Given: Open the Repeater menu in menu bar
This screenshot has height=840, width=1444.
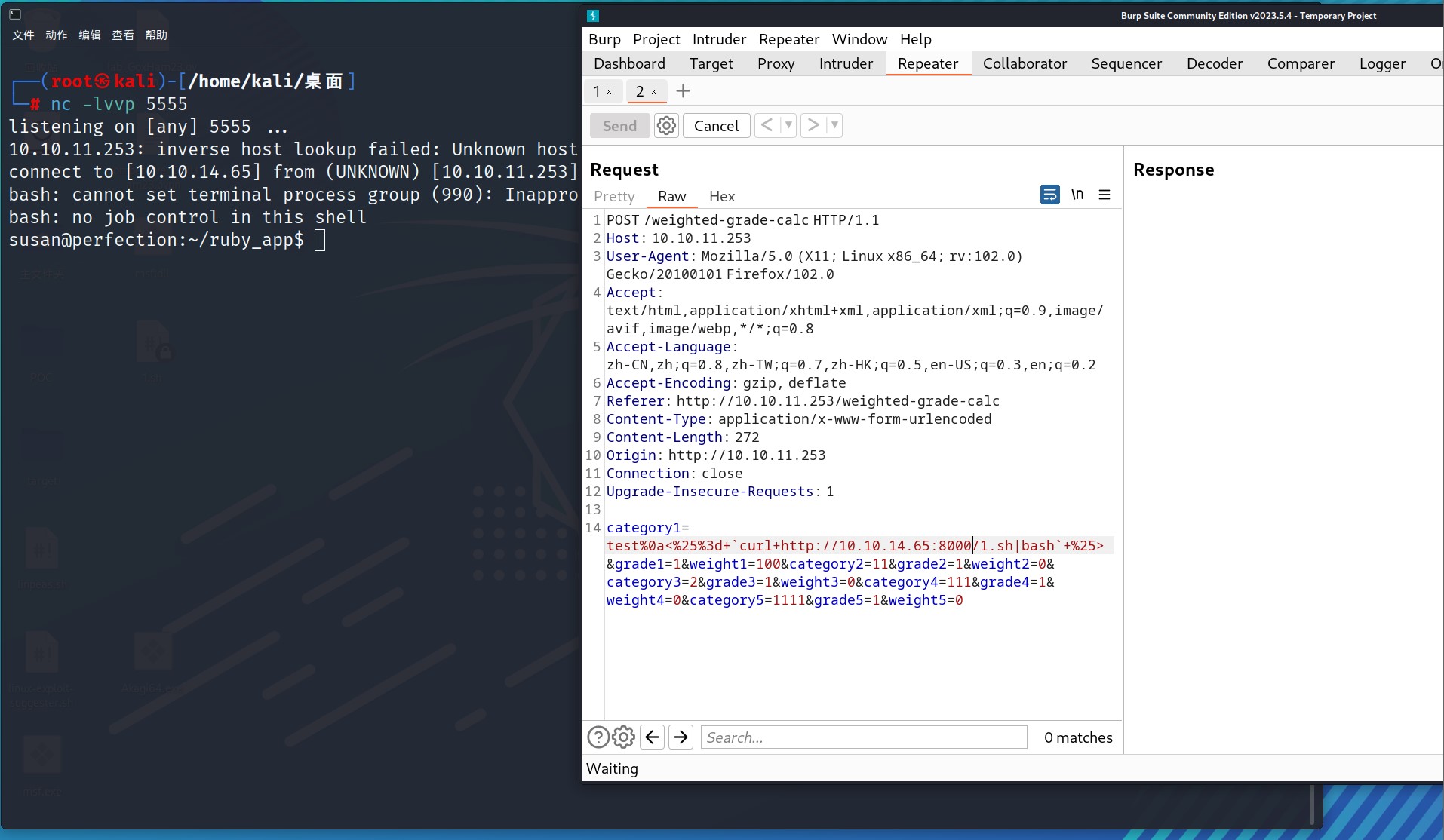Looking at the screenshot, I should coord(789,39).
